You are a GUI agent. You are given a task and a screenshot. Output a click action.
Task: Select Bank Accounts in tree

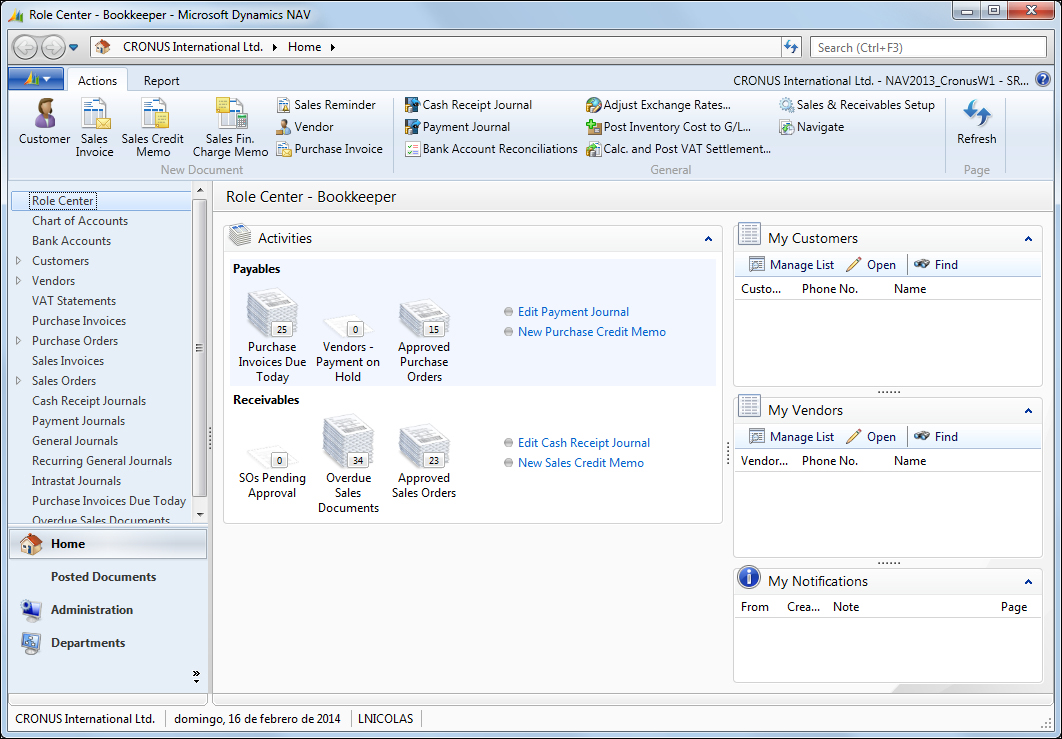pyautogui.click(x=71, y=240)
